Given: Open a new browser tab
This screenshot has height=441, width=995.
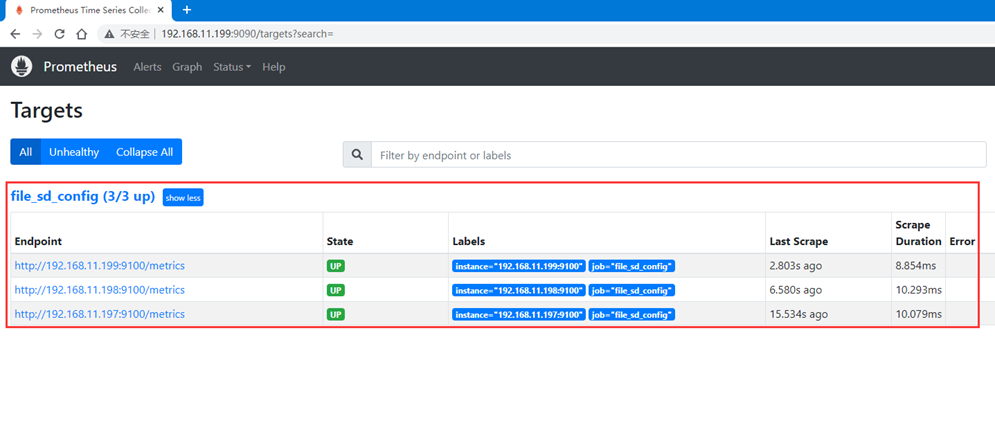Looking at the screenshot, I should [x=187, y=10].
